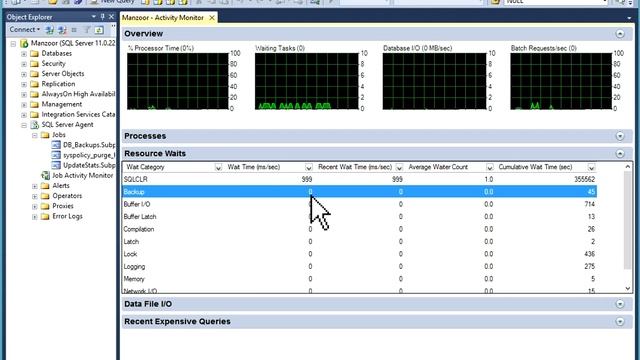The width and height of the screenshot is (640, 360).
Task: Click the Resource Waits scroll down arrow
Action: (x=628, y=289)
